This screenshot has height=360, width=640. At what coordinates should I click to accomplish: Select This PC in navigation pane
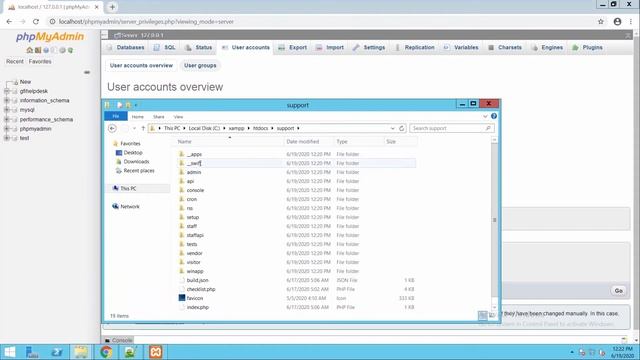128,189
